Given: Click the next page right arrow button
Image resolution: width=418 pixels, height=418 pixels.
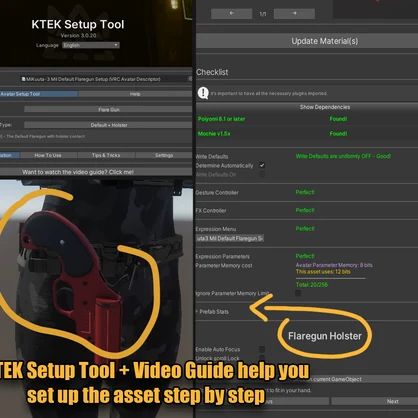Looking at the screenshot, I should point(294,14).
